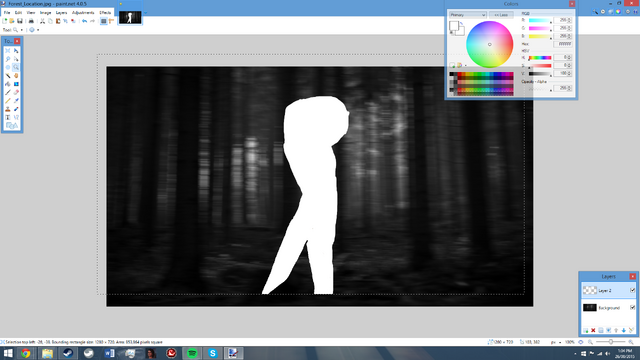This screenshot has height=360, width=640.
Task: Merge layer down in Layers panel
Action: click(x=609, y=330)
